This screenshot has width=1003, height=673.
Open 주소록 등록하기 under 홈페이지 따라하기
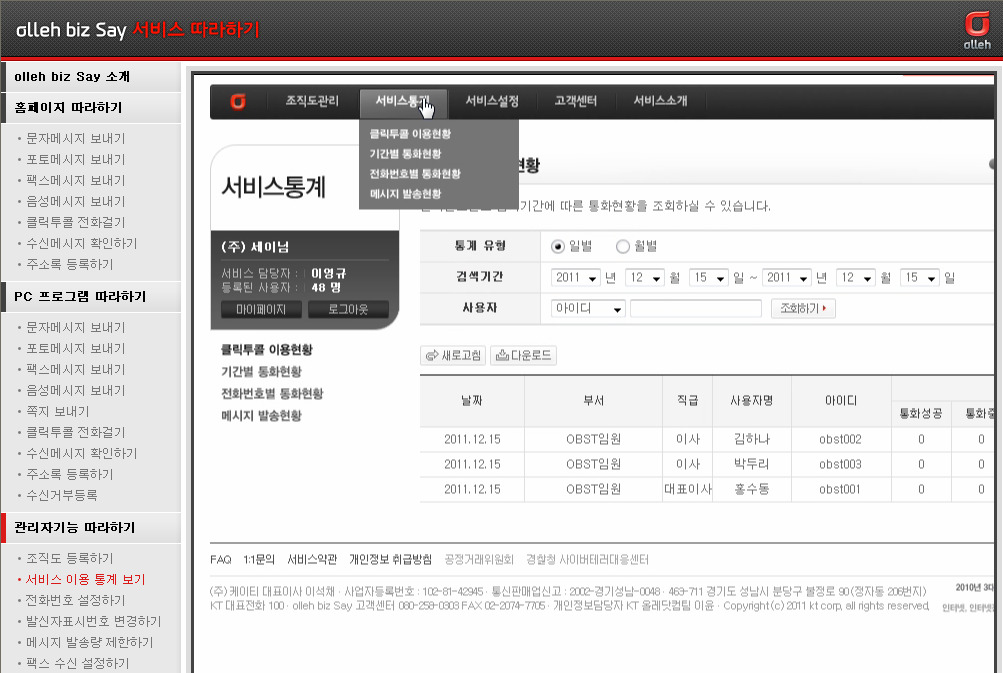(69, 264)
